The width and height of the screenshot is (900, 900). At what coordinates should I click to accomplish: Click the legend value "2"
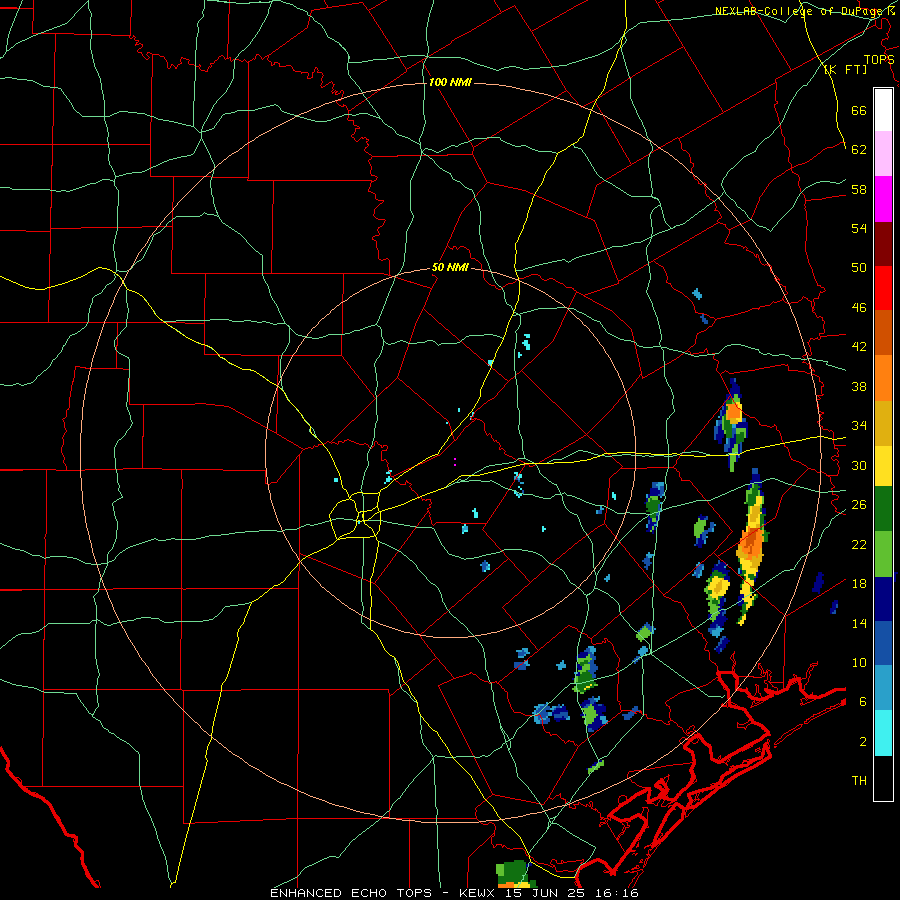(x=863, y=742)
